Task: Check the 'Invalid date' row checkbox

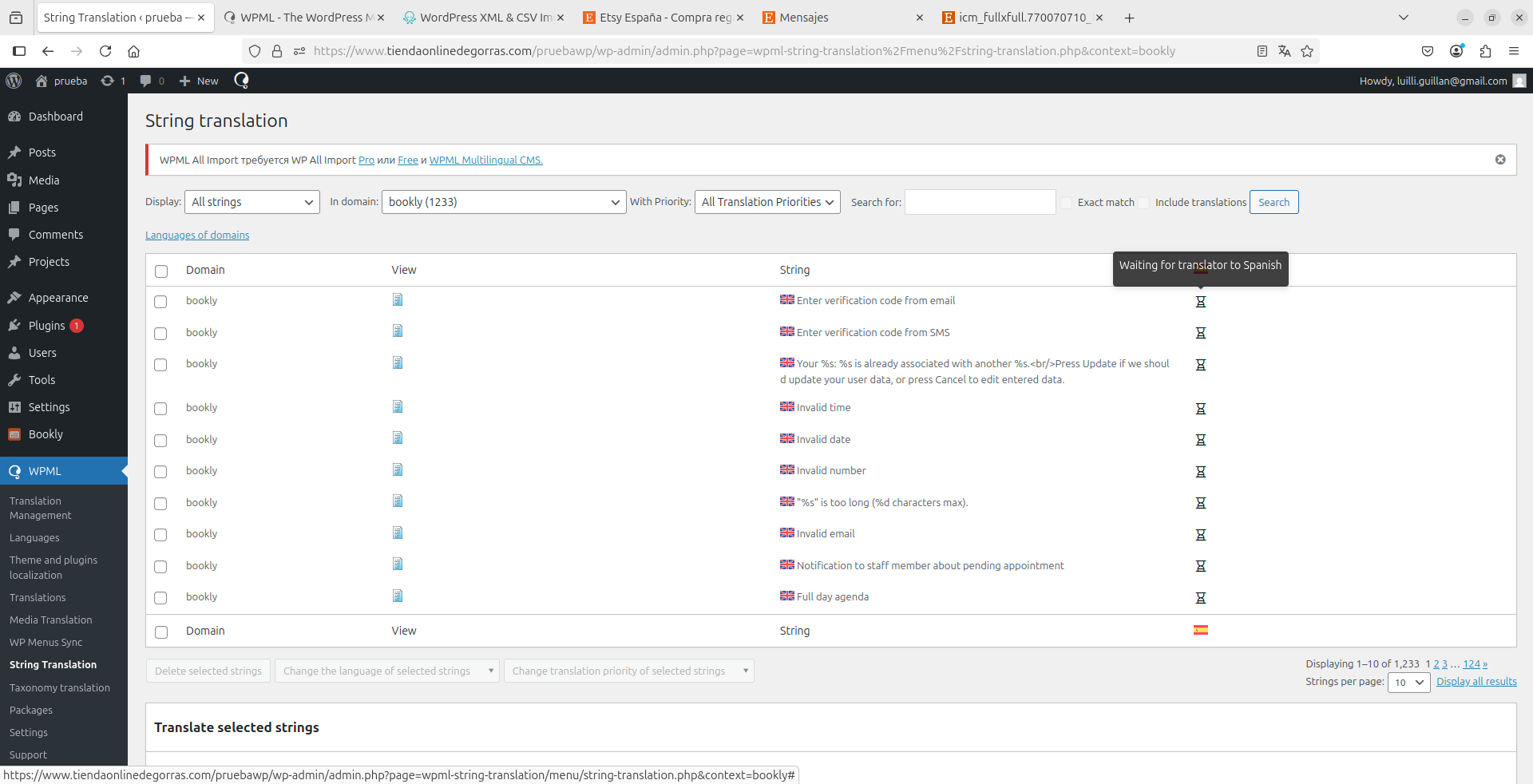Action: click(160, 441)
